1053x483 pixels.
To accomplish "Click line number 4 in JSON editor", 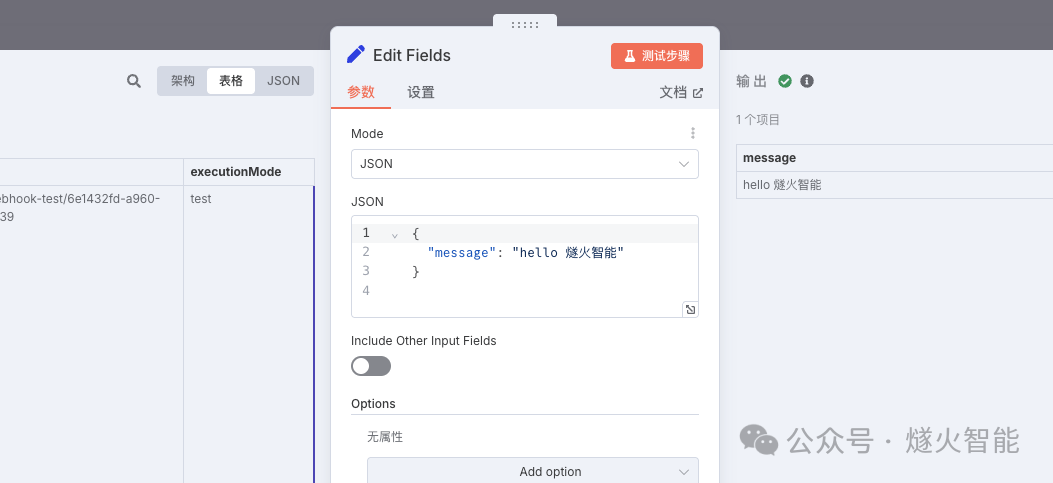I will [x=366, y=291].
